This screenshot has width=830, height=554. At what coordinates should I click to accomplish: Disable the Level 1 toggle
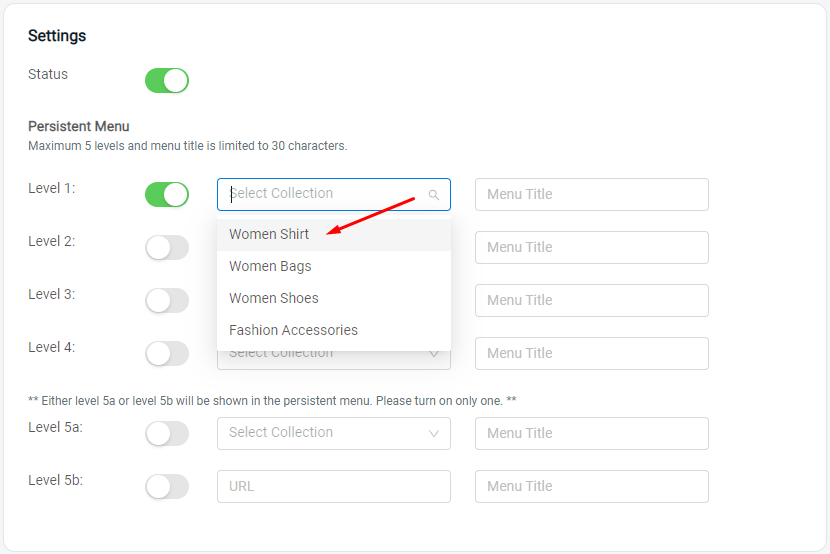(x=166, y=194)
